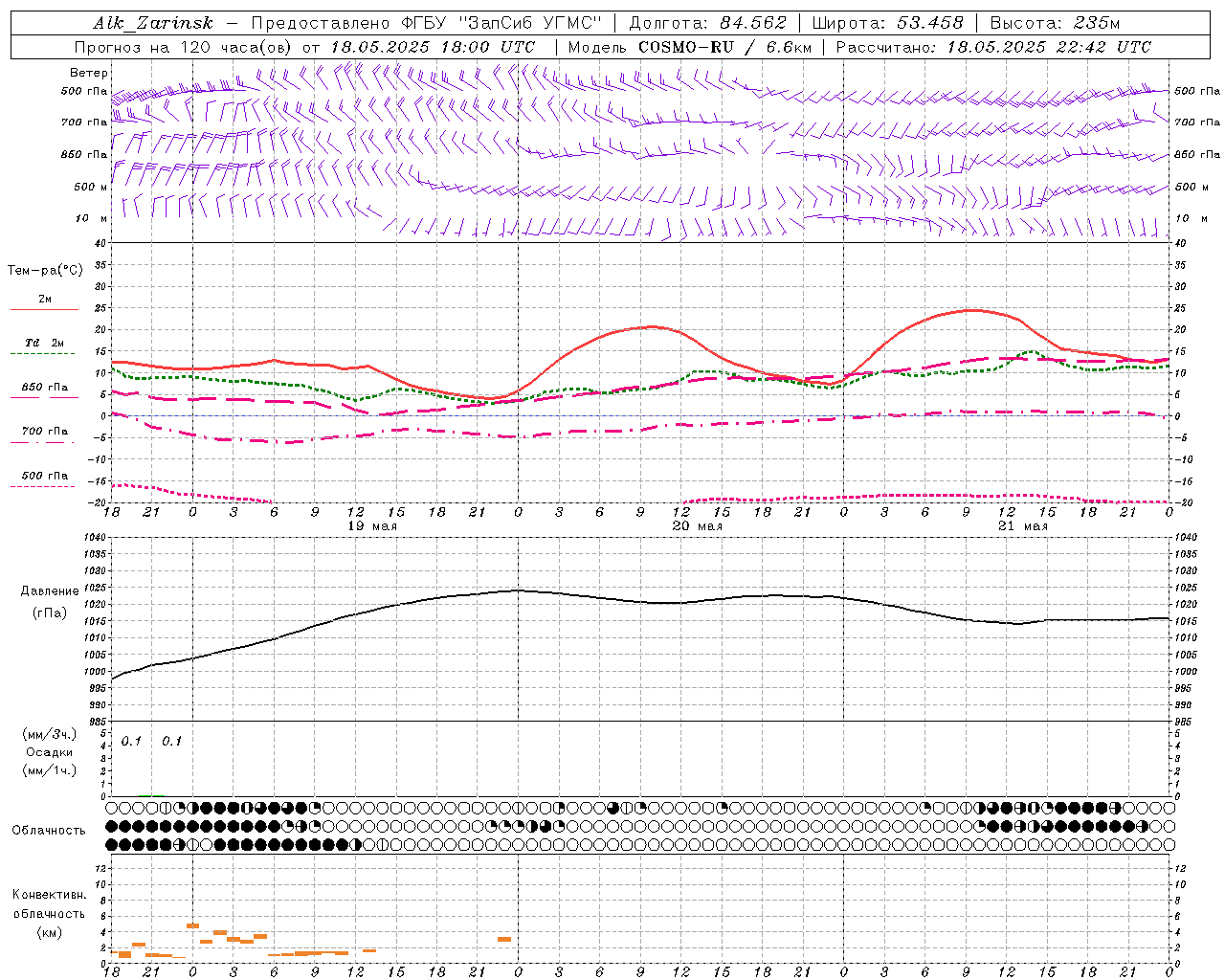
Task: Click the Осадки precipitation label
Action: (x=50, y=752)
